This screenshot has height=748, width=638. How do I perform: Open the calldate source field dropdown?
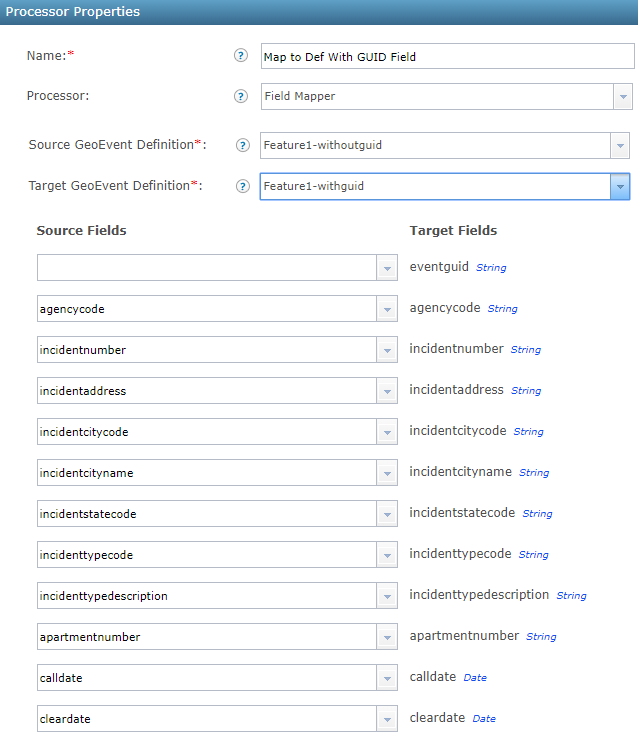(x=387, y=678)
